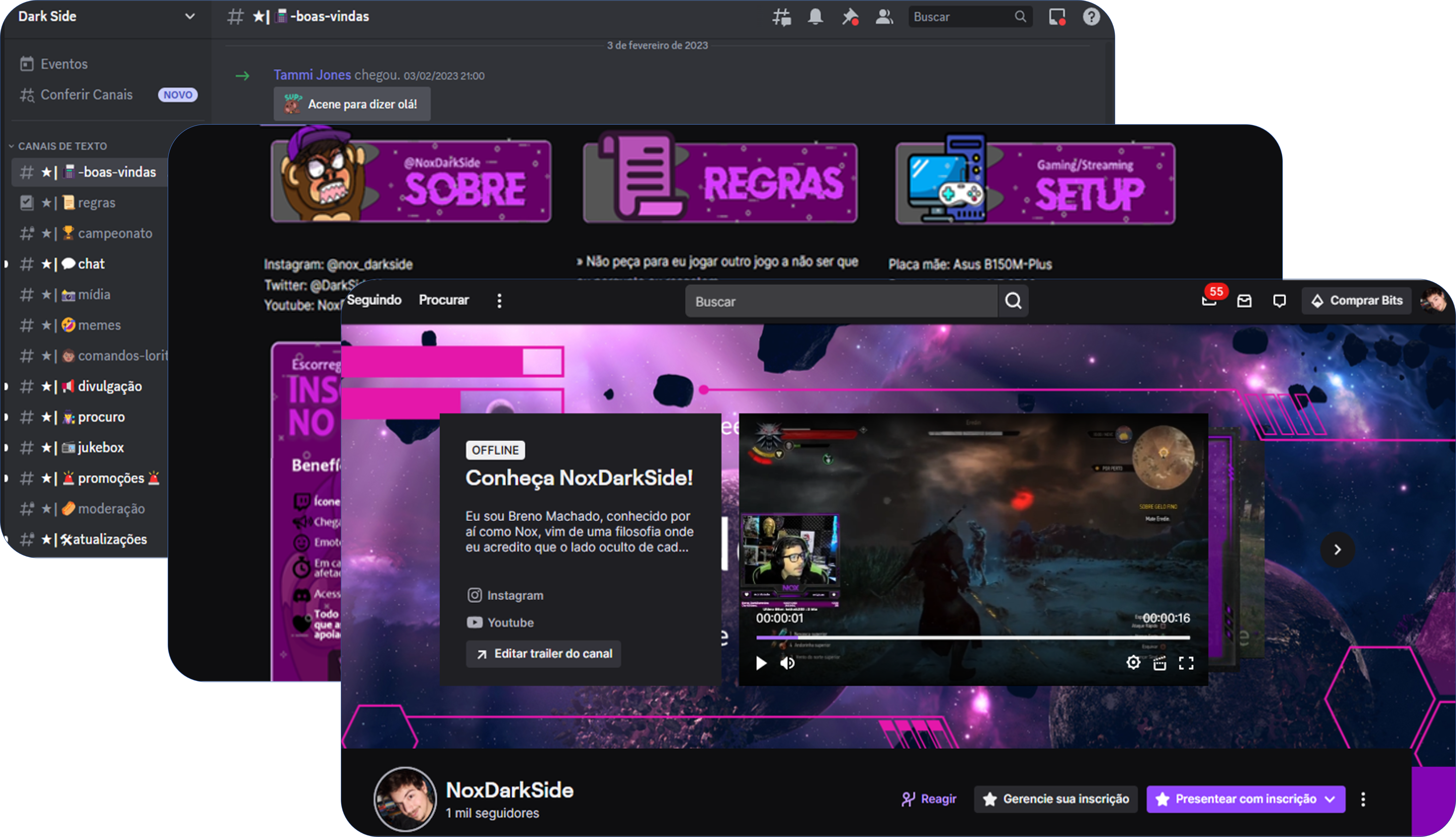Click OFFLINE status badge

495,450
